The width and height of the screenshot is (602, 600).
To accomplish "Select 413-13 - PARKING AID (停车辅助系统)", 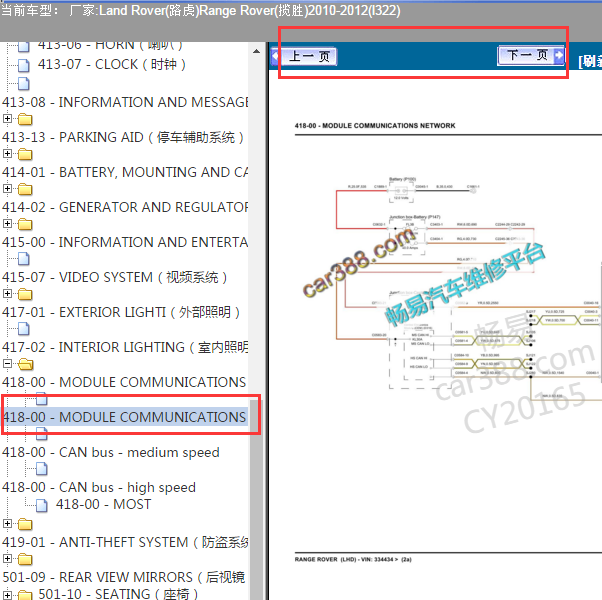I will 123,137.
